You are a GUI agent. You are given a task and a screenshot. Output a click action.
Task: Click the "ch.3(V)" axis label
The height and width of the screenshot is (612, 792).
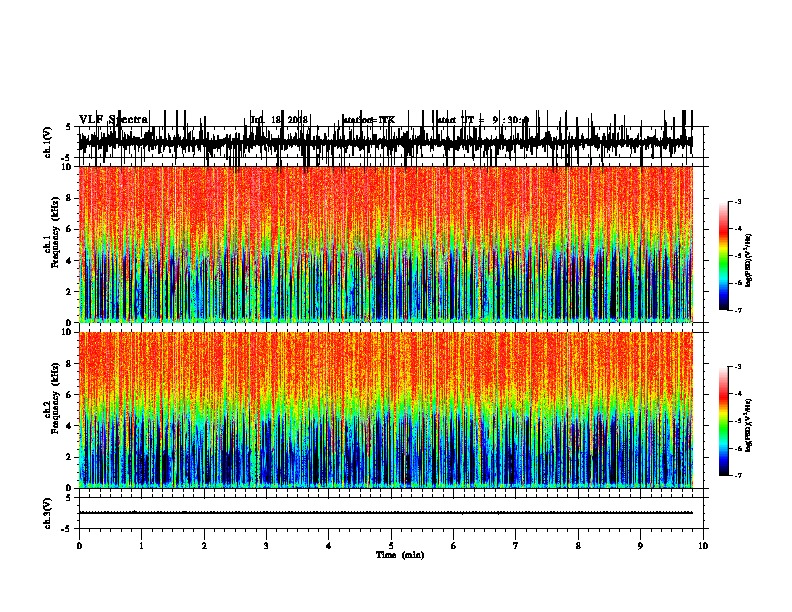click(x=47, y=513)
